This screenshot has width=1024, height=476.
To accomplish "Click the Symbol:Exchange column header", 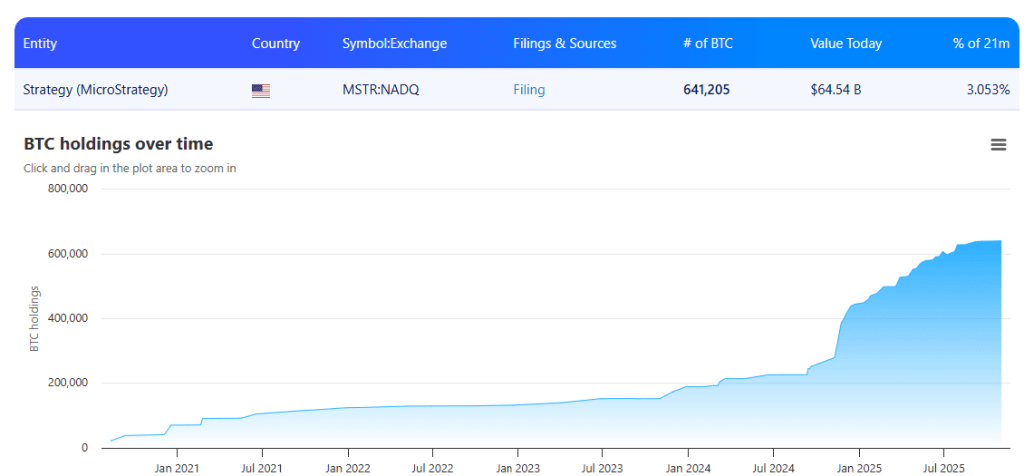I will click(x=394, y=43).
